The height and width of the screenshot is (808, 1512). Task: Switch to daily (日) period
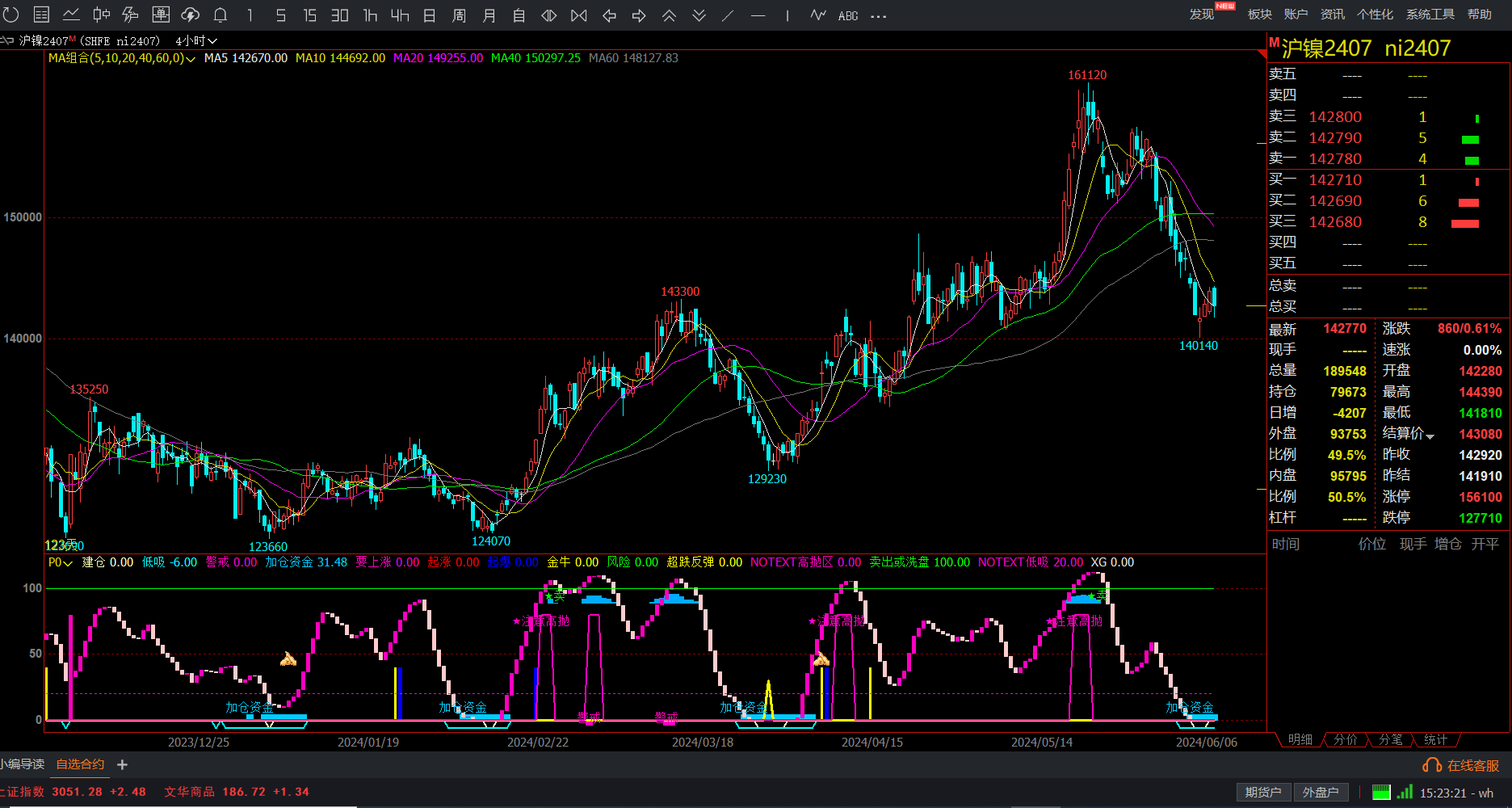coord(430,15)
